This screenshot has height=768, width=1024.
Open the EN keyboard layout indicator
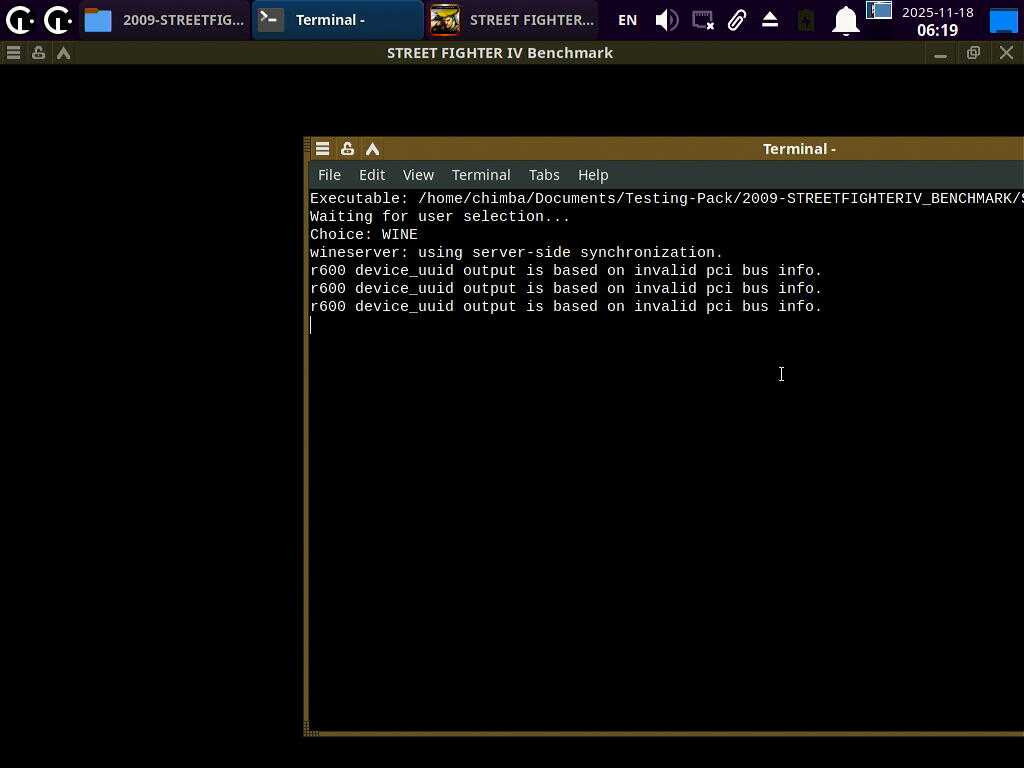click(627, 20)
